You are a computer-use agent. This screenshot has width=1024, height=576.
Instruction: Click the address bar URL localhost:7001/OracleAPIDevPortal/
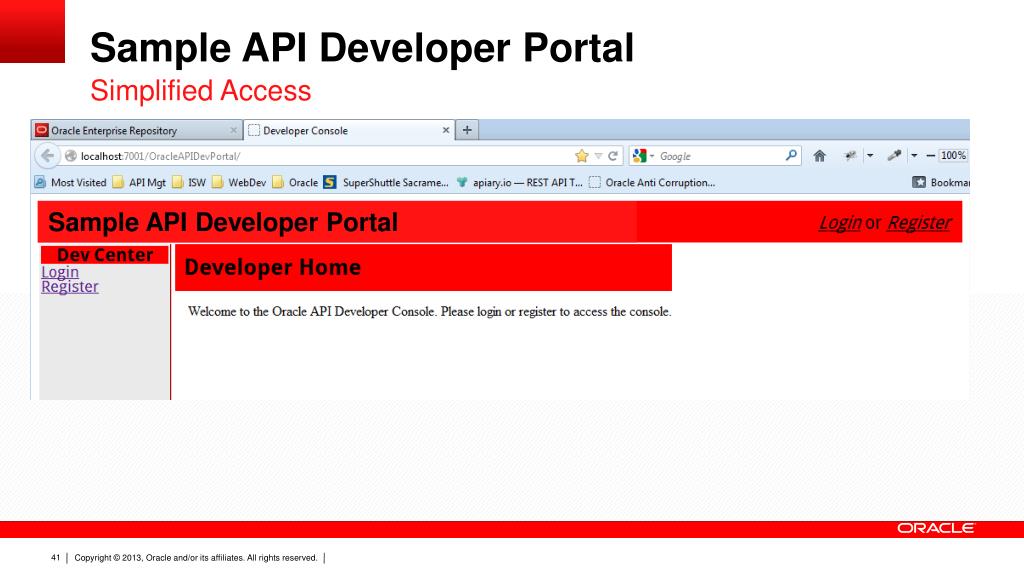(161, 156)
